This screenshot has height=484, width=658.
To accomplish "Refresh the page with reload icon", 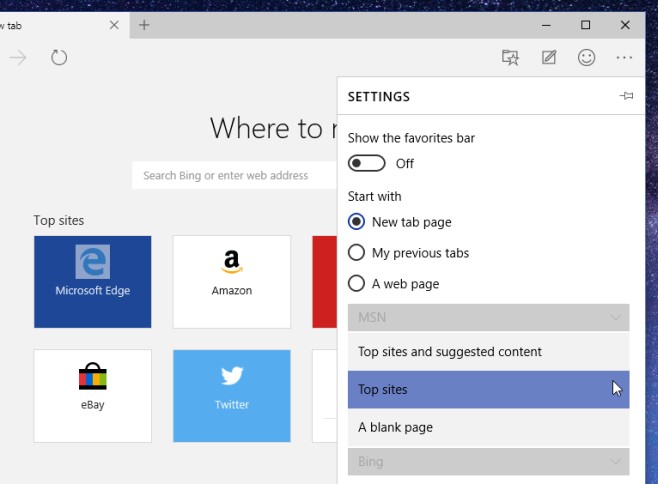I will pyautogui.click(x=59, y=58).
